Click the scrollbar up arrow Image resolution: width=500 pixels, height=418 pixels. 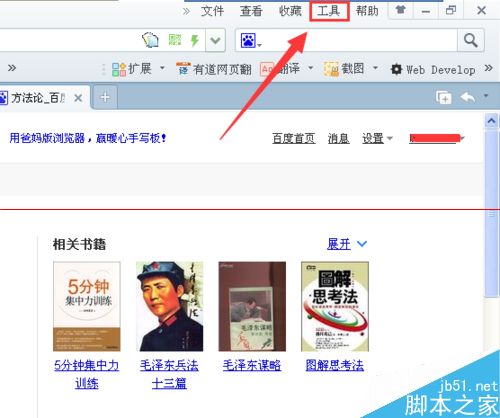(x=492, y=121)
